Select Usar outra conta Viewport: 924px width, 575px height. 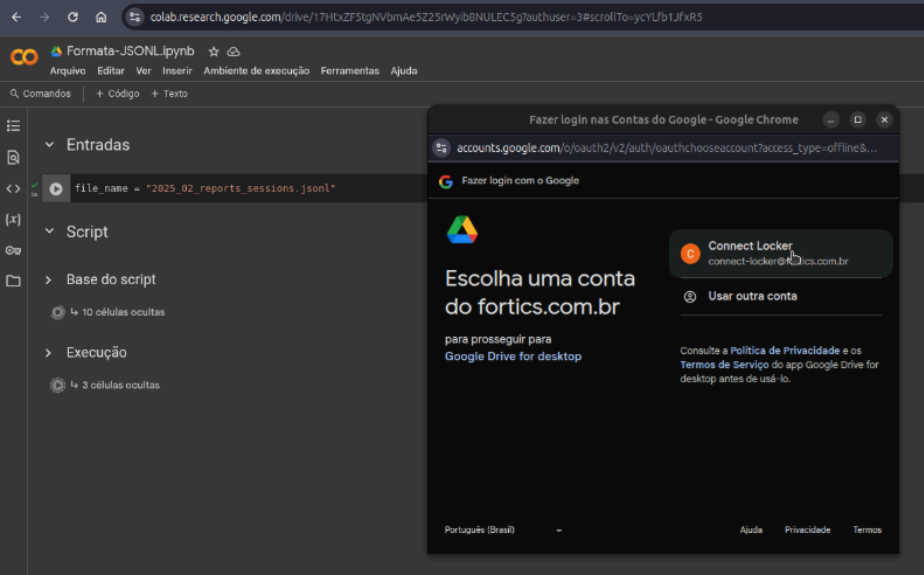[x=781, y=296]
